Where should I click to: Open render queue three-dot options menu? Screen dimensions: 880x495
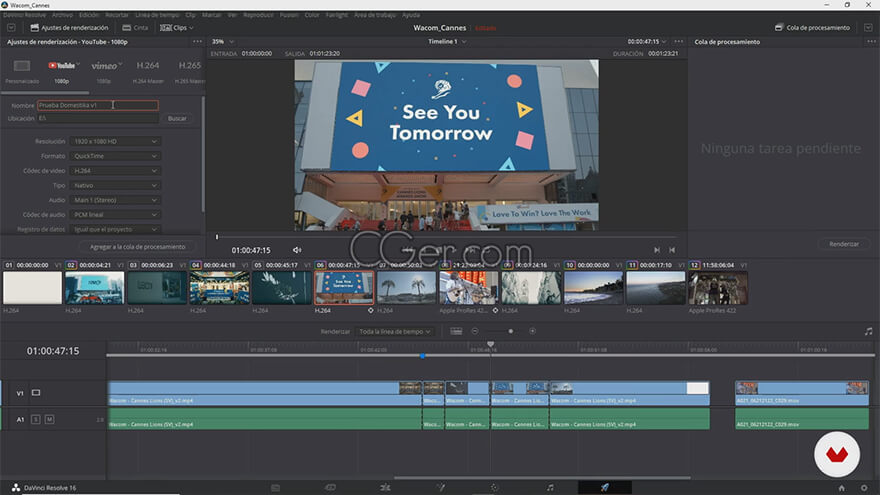pyautogui.click(x=871, y=42)
